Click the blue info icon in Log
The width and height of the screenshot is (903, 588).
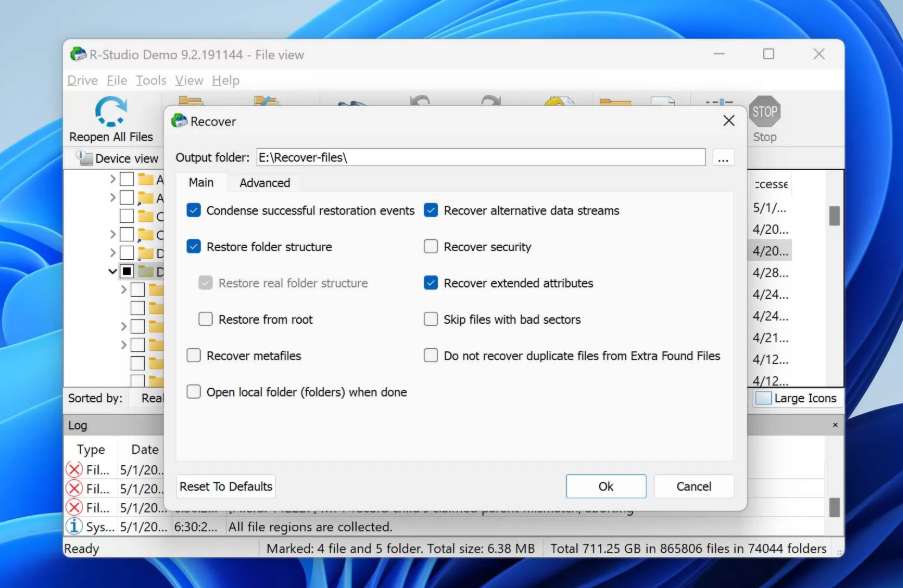point(74,526)
